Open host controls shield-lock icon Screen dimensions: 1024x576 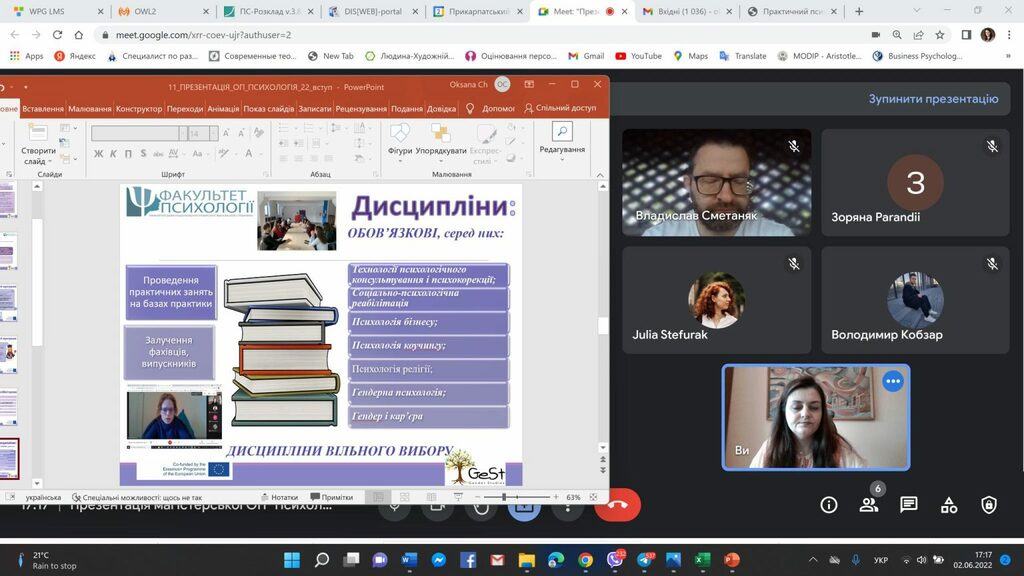tap(988, 505)
